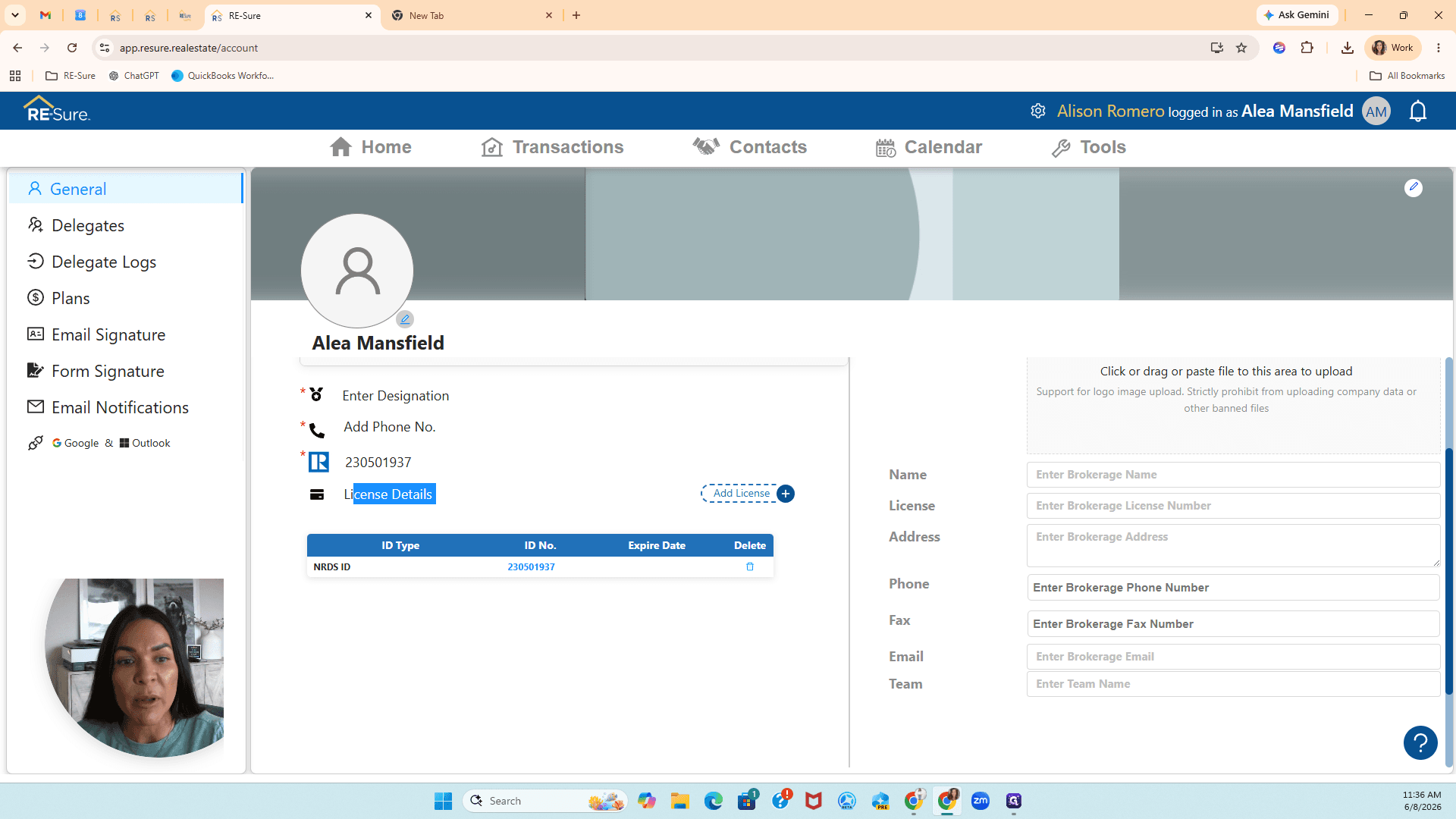Go to Transactions
Screen dimensions: 1456x819
click(x=552, y=147)
